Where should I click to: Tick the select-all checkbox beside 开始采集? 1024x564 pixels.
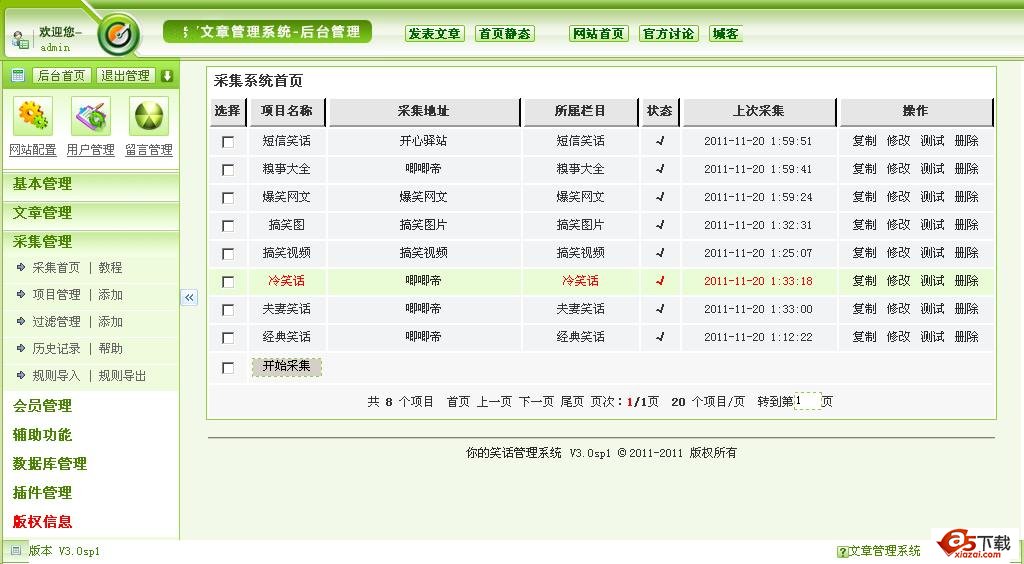click(228, 368)
